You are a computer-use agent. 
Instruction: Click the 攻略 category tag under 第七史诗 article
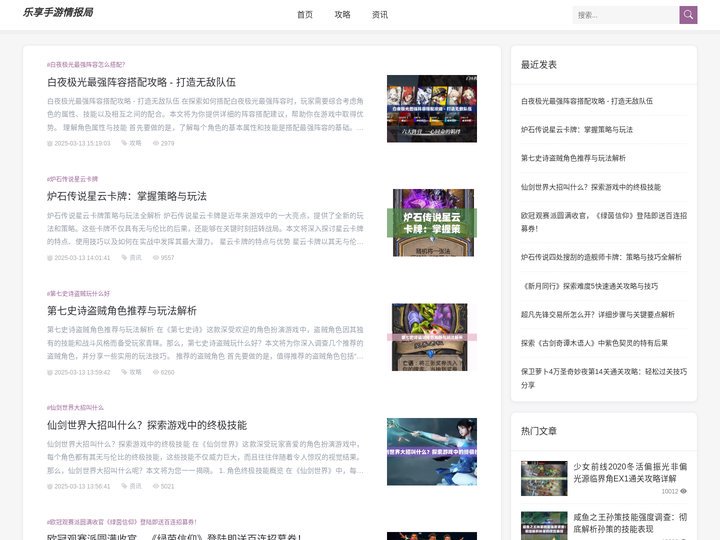135,372
